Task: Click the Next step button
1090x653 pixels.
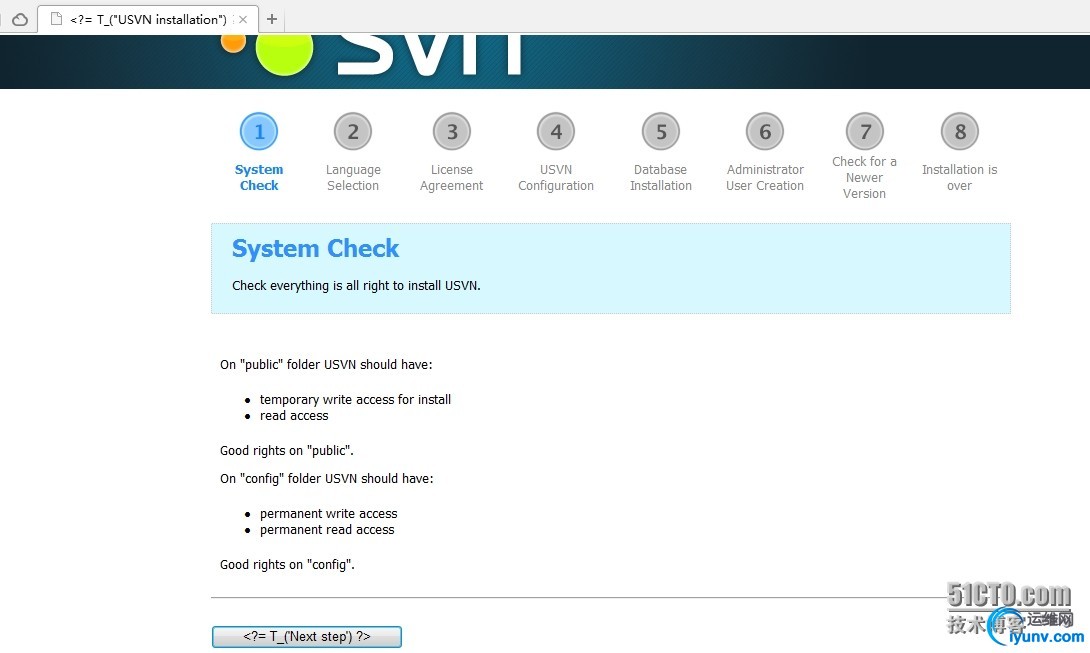Action: tap(307, 636)
